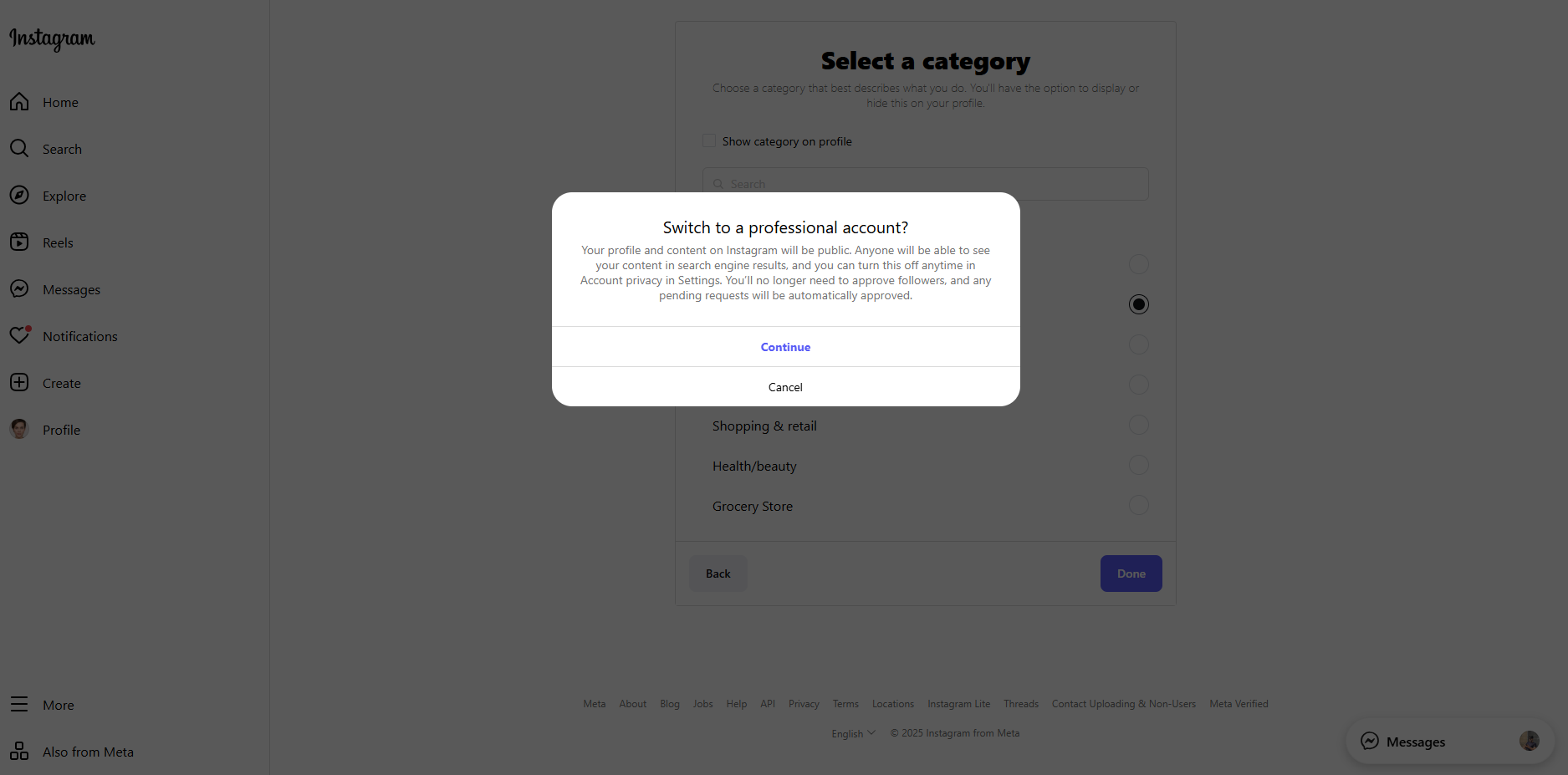
Task: Toggle Show category on profile checkbox
Action: (x=709, y=141)
